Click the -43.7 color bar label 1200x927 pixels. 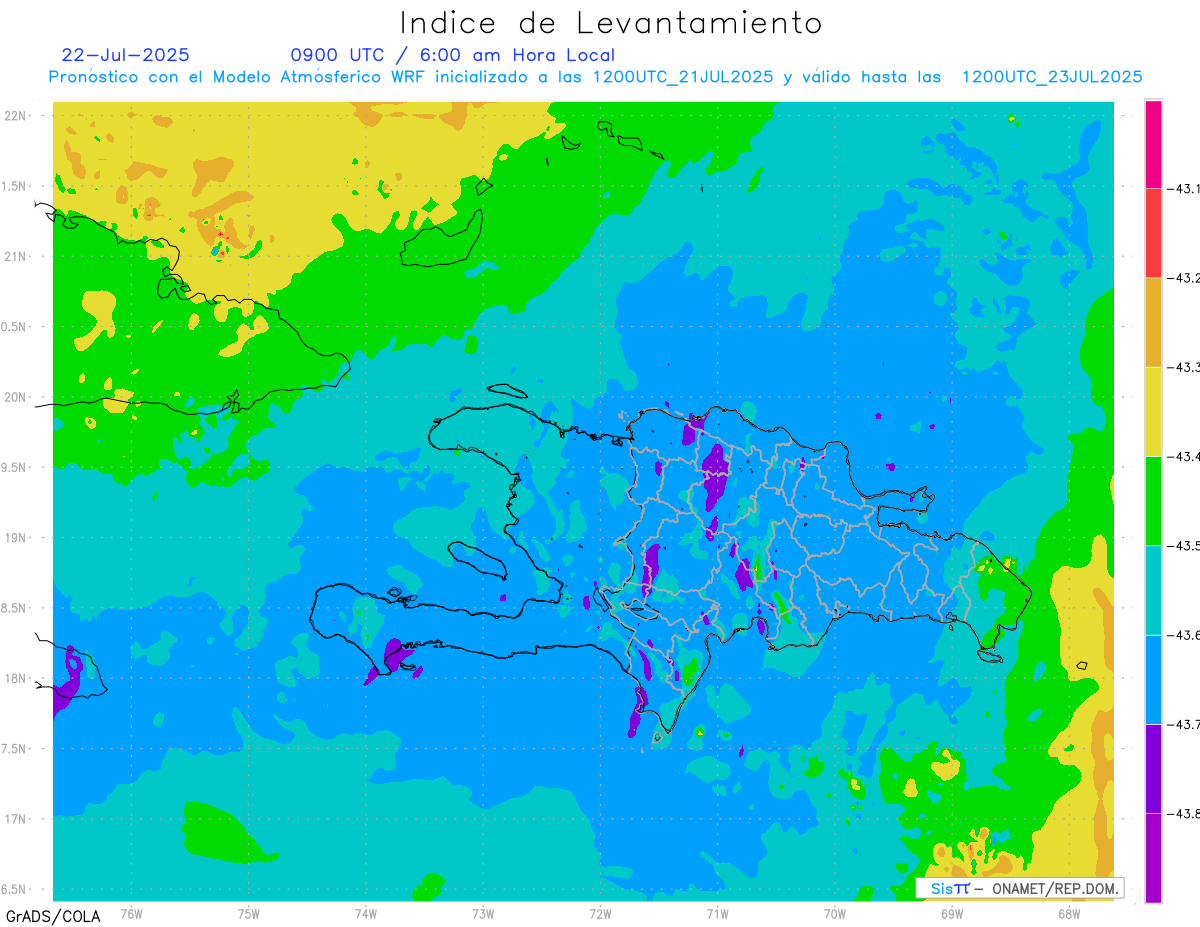[x=1185, y=724]
